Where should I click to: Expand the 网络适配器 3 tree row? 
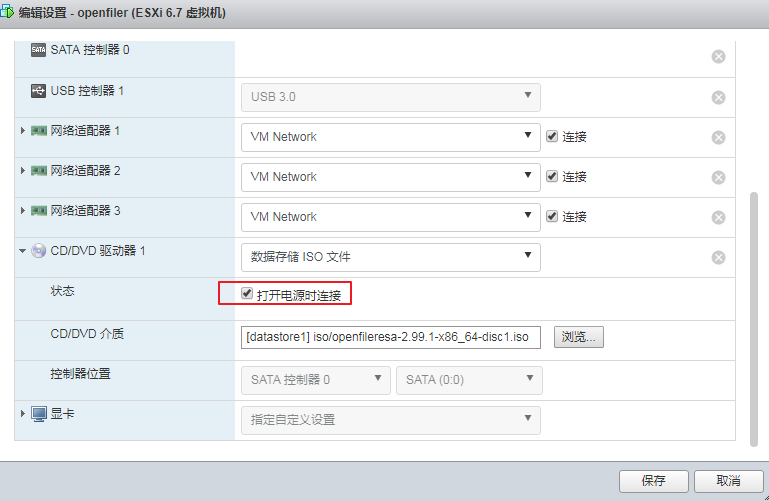pos(23,211)
